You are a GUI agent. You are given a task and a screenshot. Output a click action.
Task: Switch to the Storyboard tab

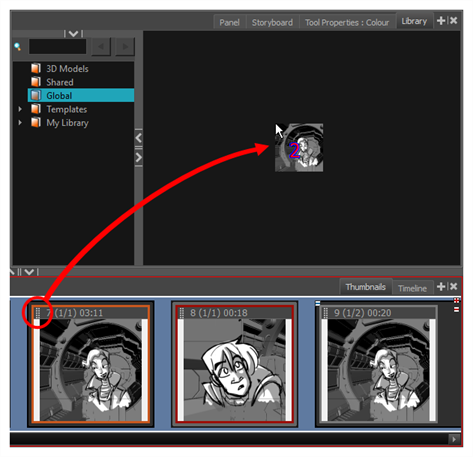[x=272, y=22]
